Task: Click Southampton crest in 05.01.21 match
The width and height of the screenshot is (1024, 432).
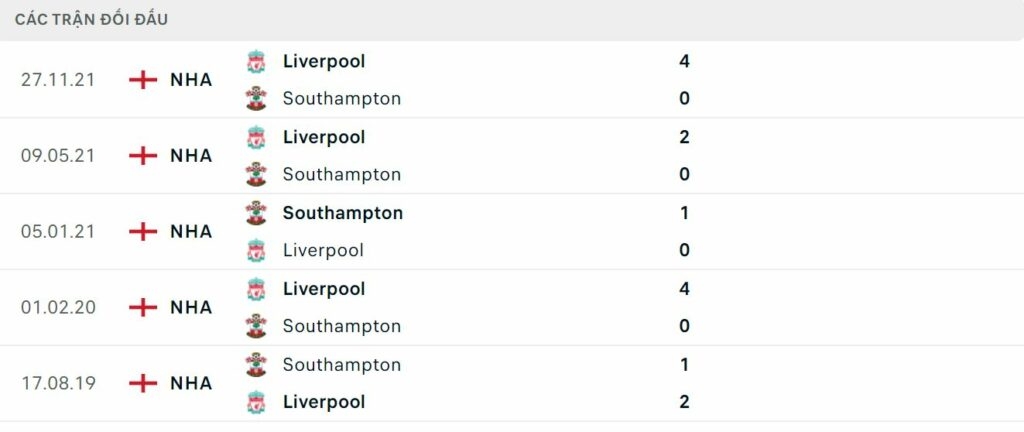Action: coord(257,213)
